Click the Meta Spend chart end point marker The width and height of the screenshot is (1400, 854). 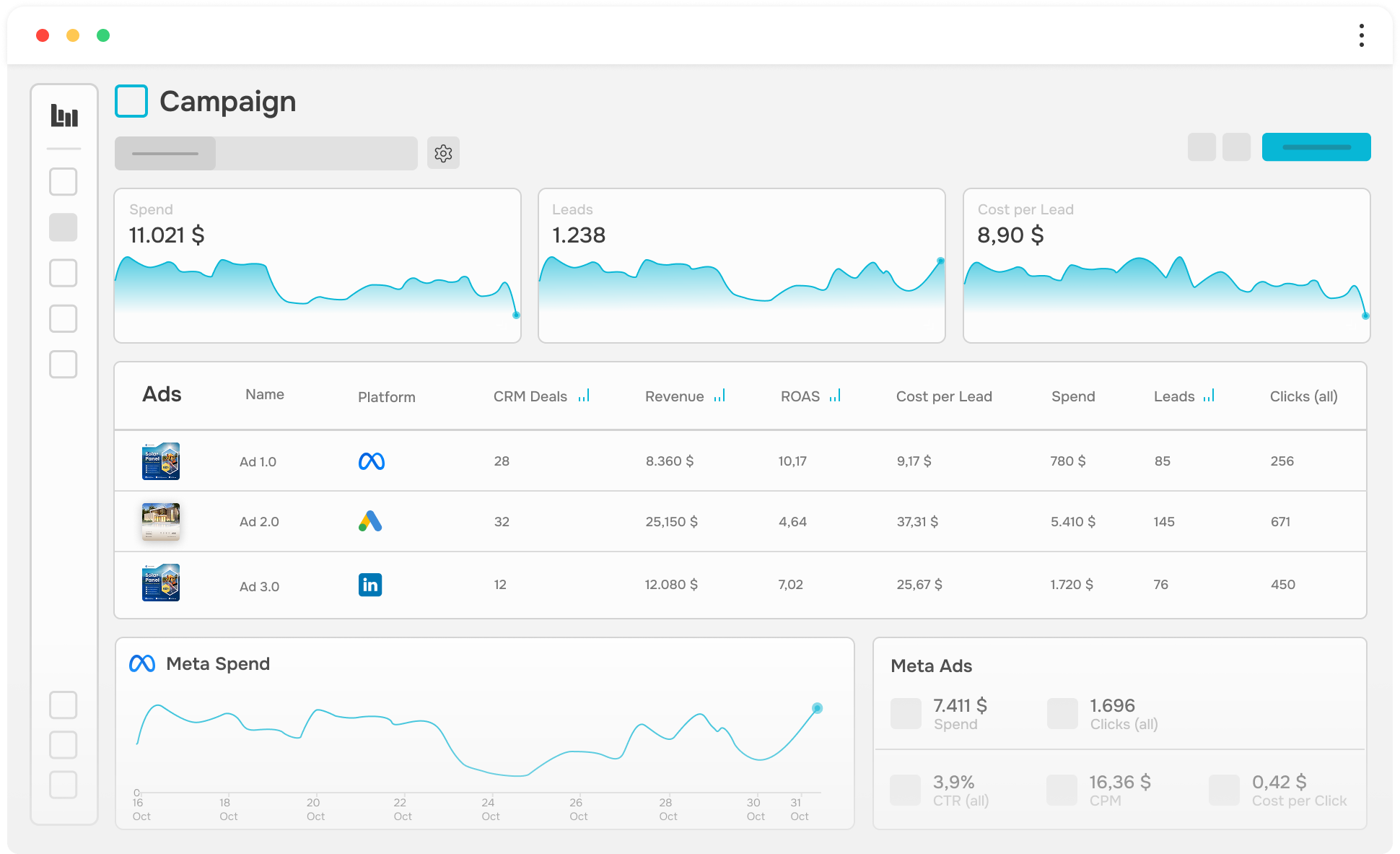pyautogui.click(x=817, y=708)
